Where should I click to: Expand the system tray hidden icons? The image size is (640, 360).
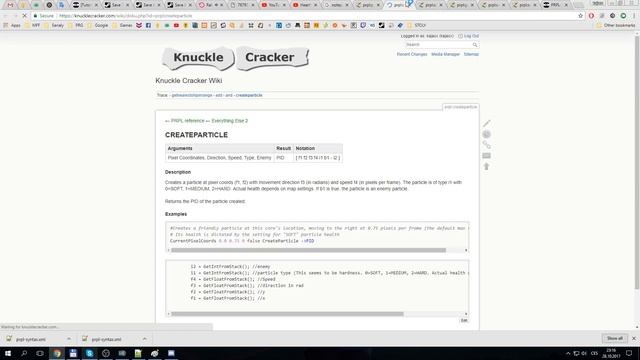568,353
